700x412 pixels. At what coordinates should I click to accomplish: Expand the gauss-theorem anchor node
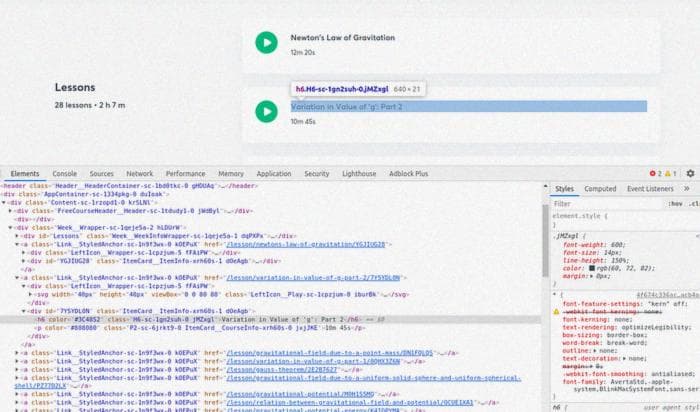click(17, 370)
